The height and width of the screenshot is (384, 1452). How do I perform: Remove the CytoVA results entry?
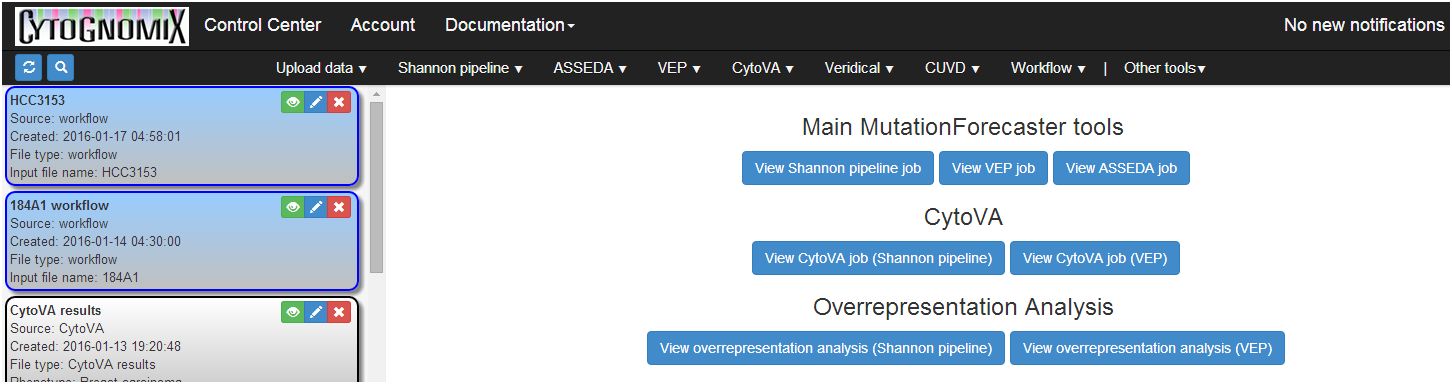pyautogui.click(x=339, y=313)
